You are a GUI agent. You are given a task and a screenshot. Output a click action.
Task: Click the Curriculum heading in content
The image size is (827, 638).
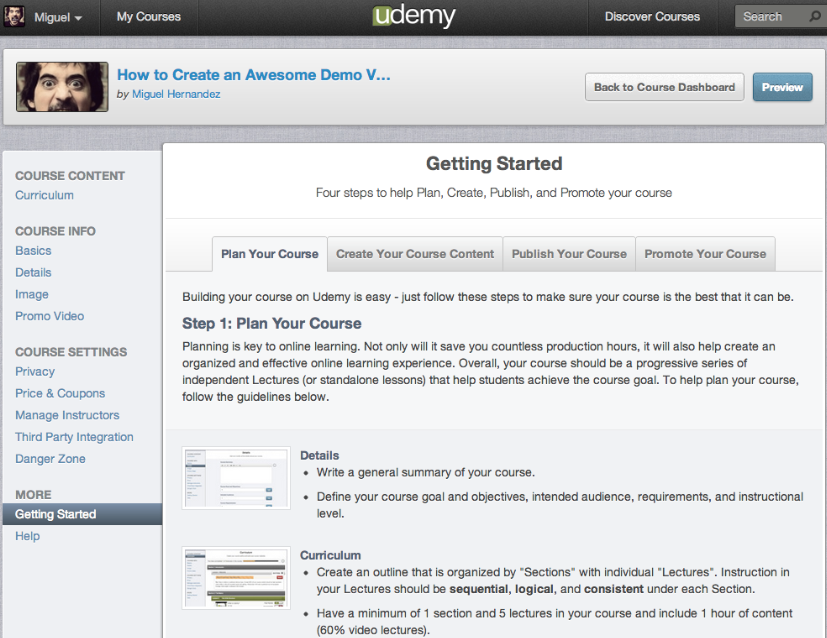pos(330,556)
